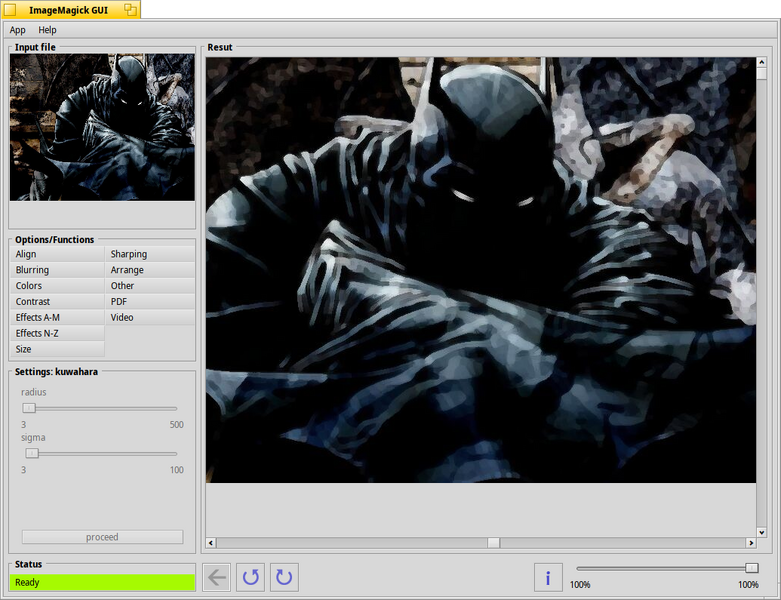781x600 pixels.
Task: Click the horizontal scrollbar right arrow
Action: coord(751,543)
